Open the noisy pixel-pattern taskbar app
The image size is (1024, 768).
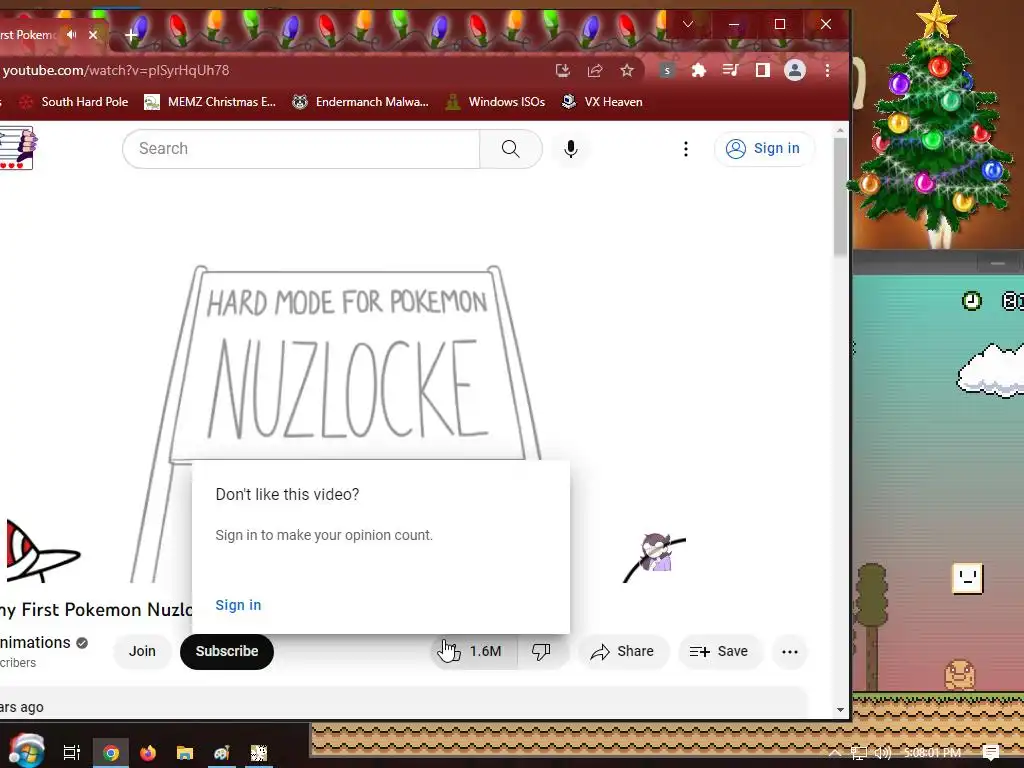tap(259, 753)
